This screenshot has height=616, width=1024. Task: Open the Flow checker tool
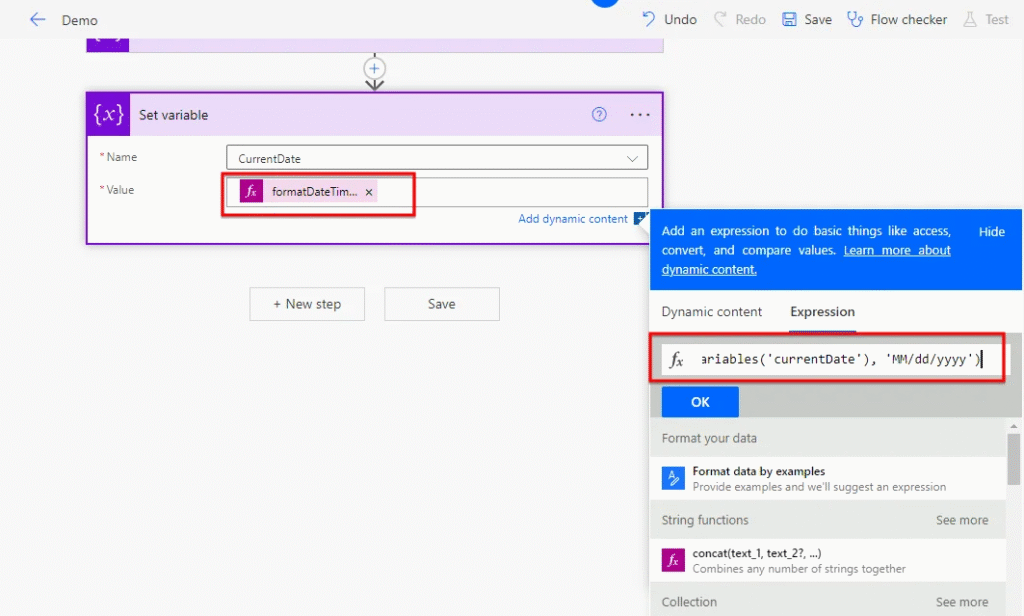897,19
